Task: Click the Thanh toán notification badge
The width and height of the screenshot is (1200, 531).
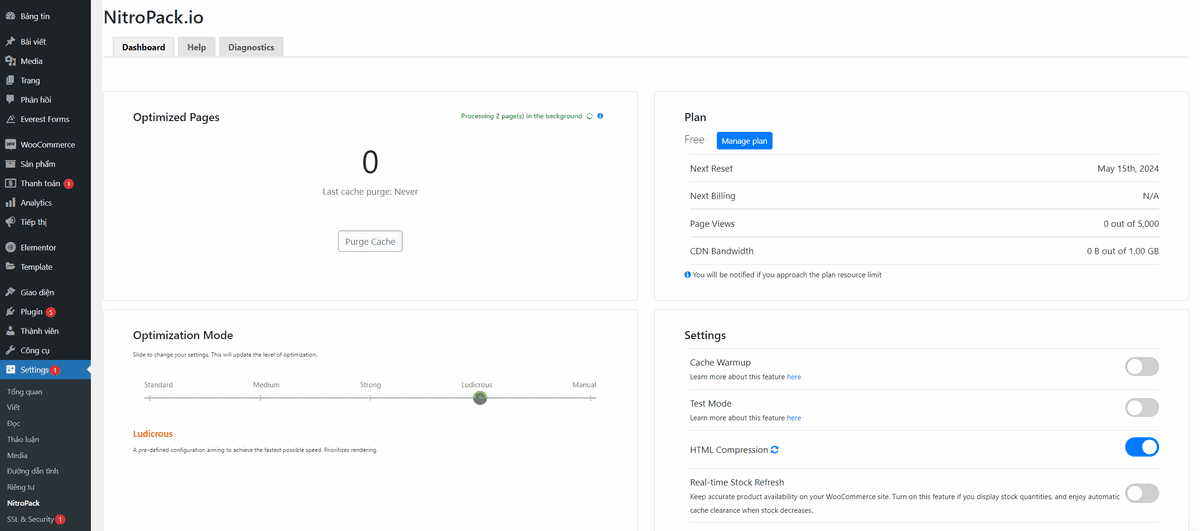Action: pos(69,183)
